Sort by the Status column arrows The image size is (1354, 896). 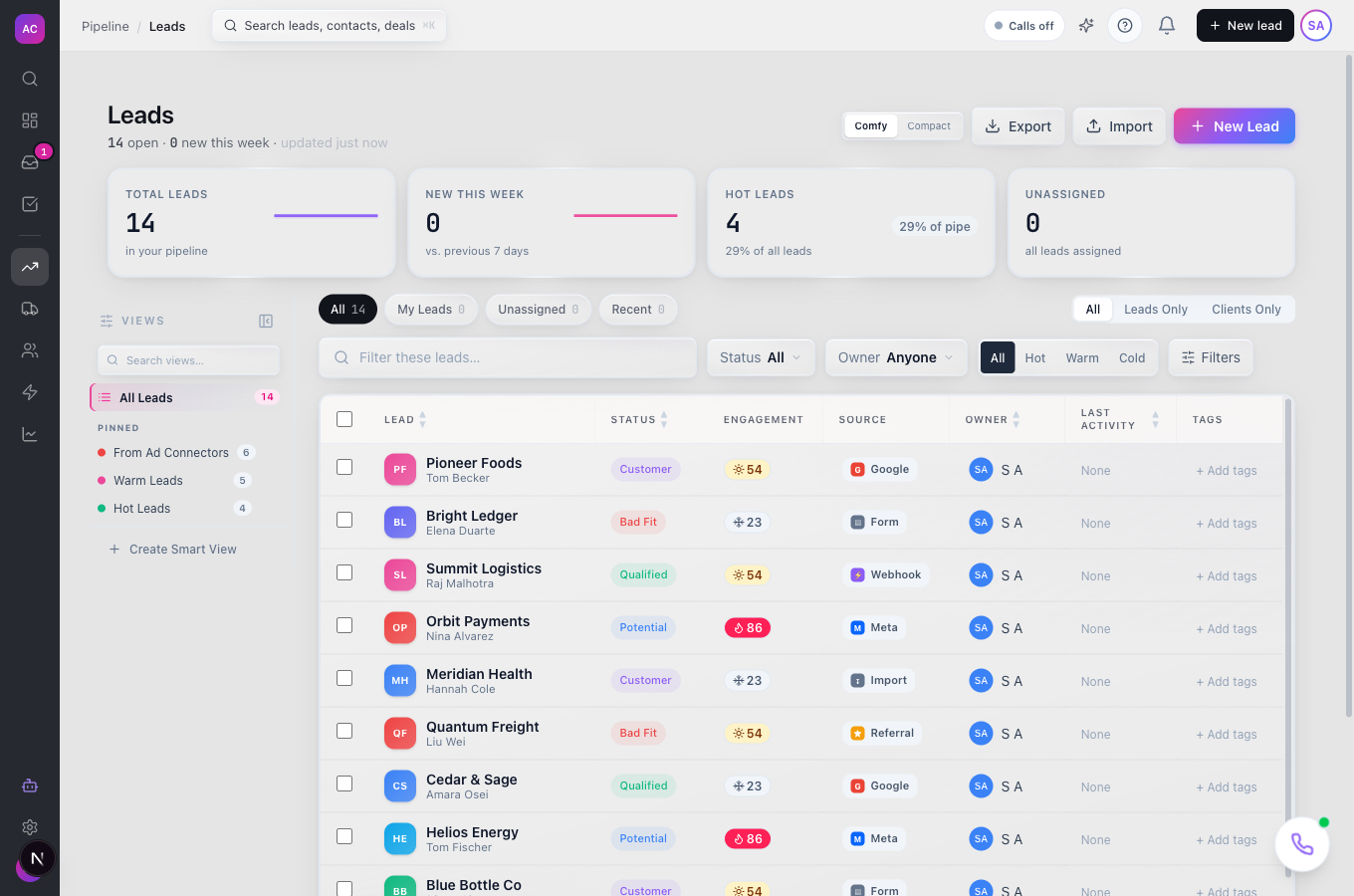point(664,419)
